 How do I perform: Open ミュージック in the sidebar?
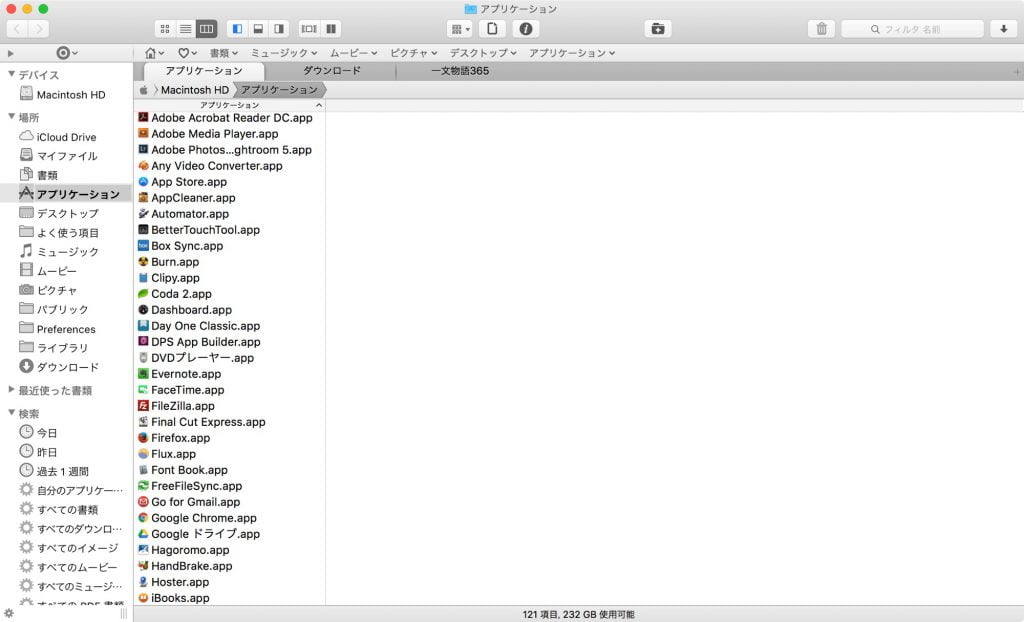(x=65, y=252)
